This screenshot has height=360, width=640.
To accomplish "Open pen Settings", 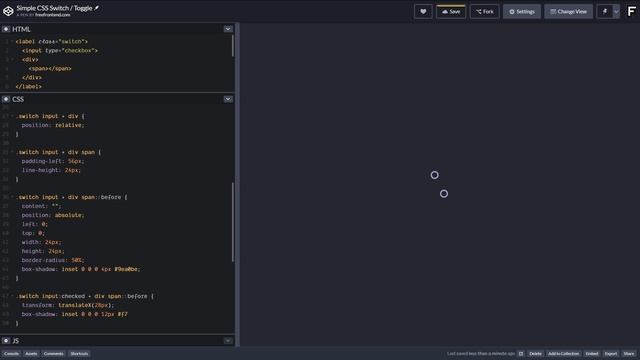I will click(522, 11).
